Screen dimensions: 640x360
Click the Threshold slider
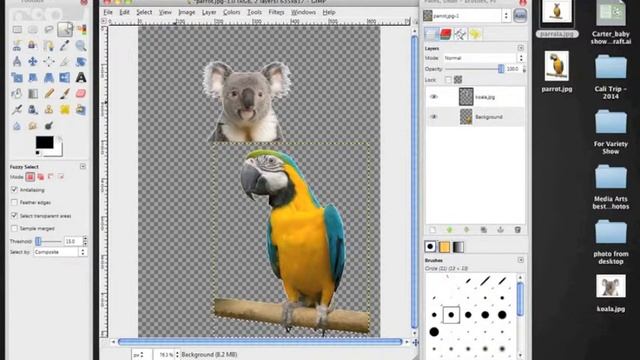pos(48,241)
